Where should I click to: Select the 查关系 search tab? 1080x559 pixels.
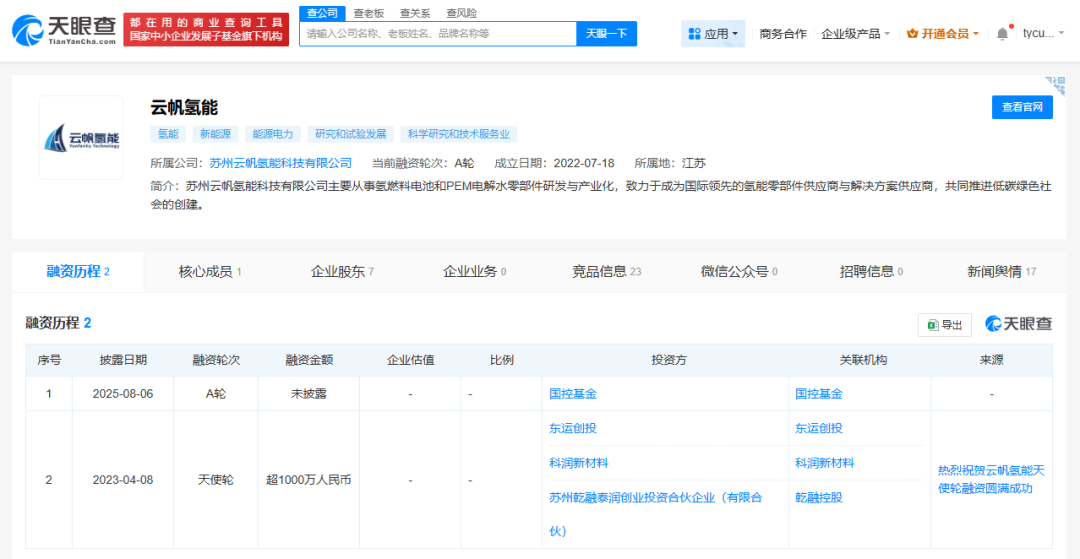pyautogui.click(x=415, y=13)
